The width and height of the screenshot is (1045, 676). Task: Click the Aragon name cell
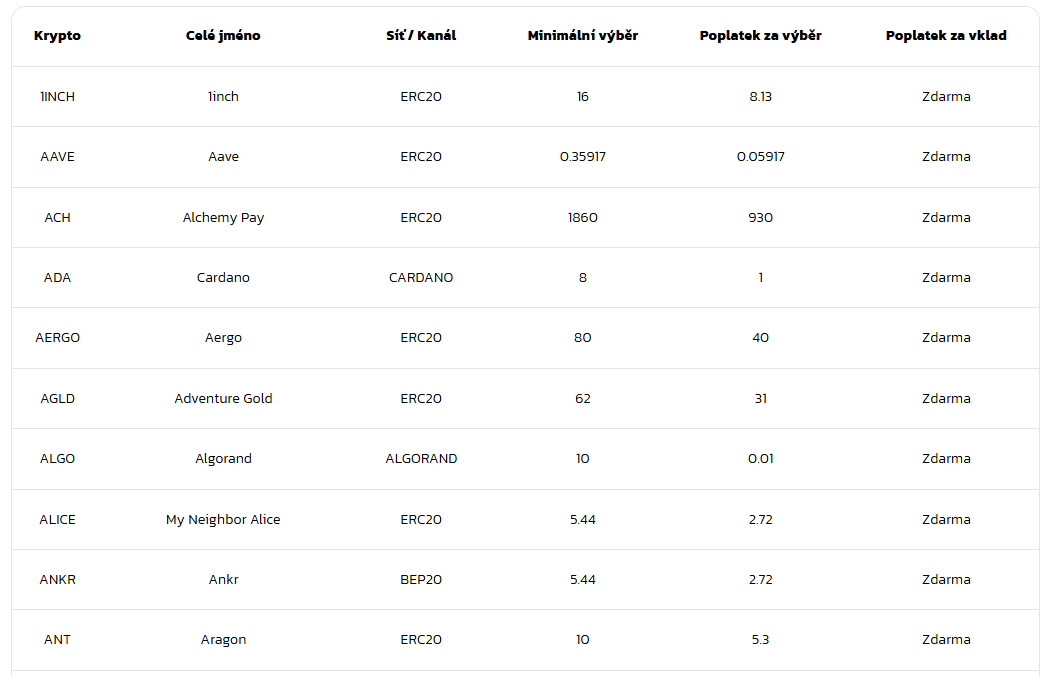[x=223, y=640]
